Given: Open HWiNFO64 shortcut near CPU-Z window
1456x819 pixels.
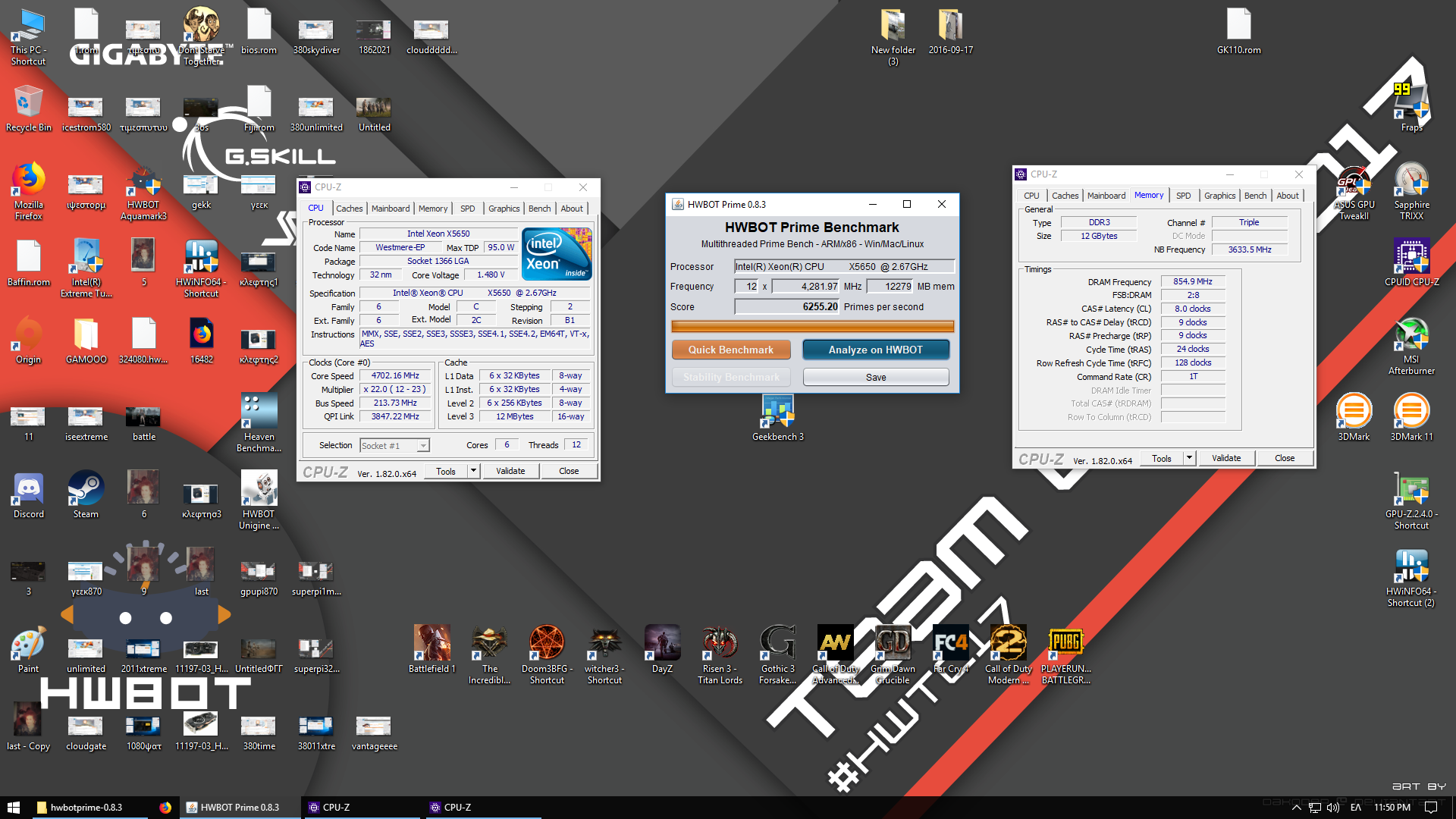Looking at the screenshot, I should coord(201,267).
